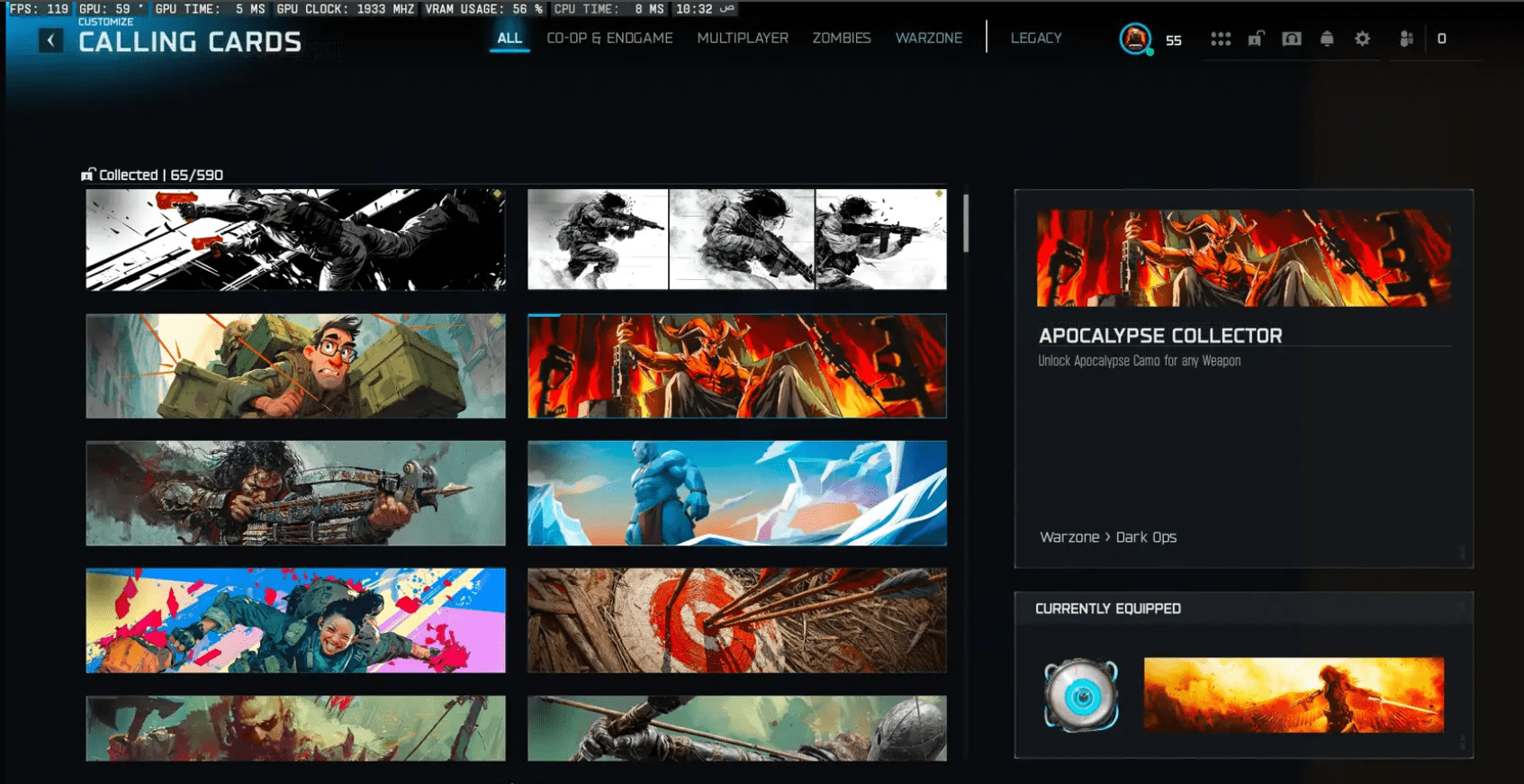Click the open padlock unlock icon in the header

(1256, 39)
